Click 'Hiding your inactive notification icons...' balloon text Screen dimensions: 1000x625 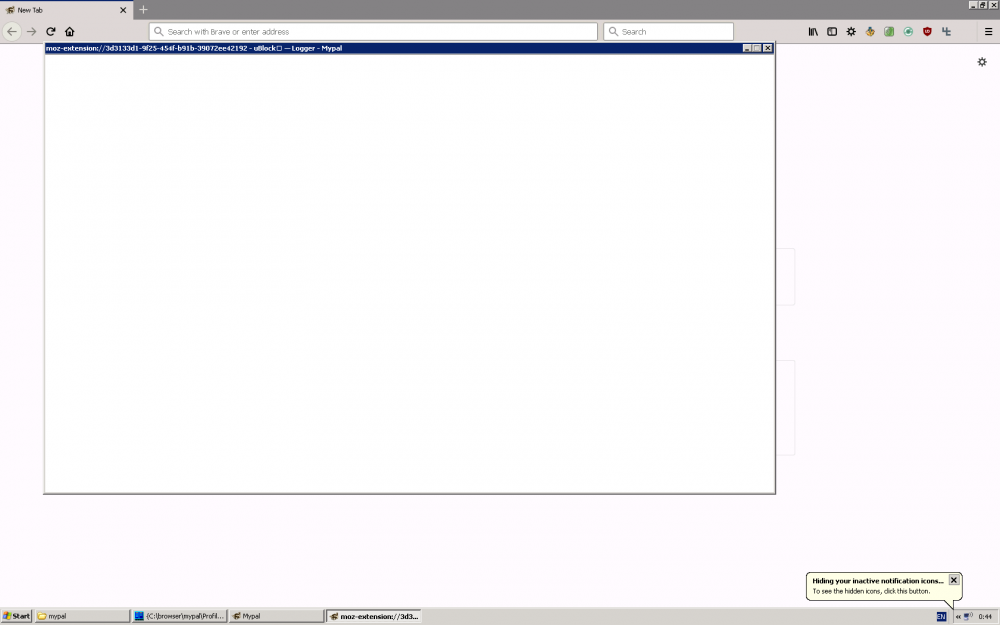pos(878,581)
